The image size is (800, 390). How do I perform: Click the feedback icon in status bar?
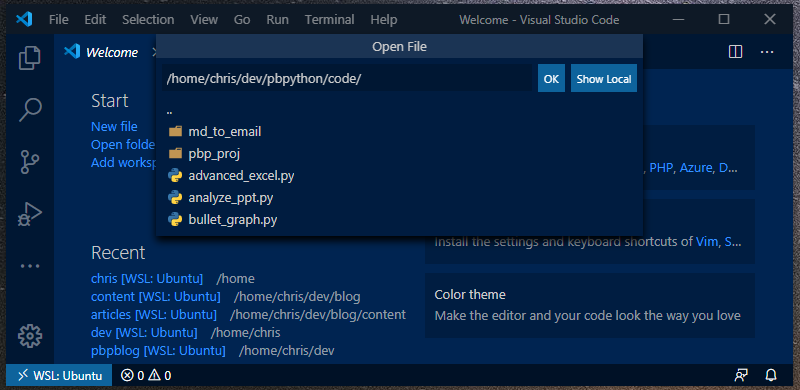[x=741, y=376]
